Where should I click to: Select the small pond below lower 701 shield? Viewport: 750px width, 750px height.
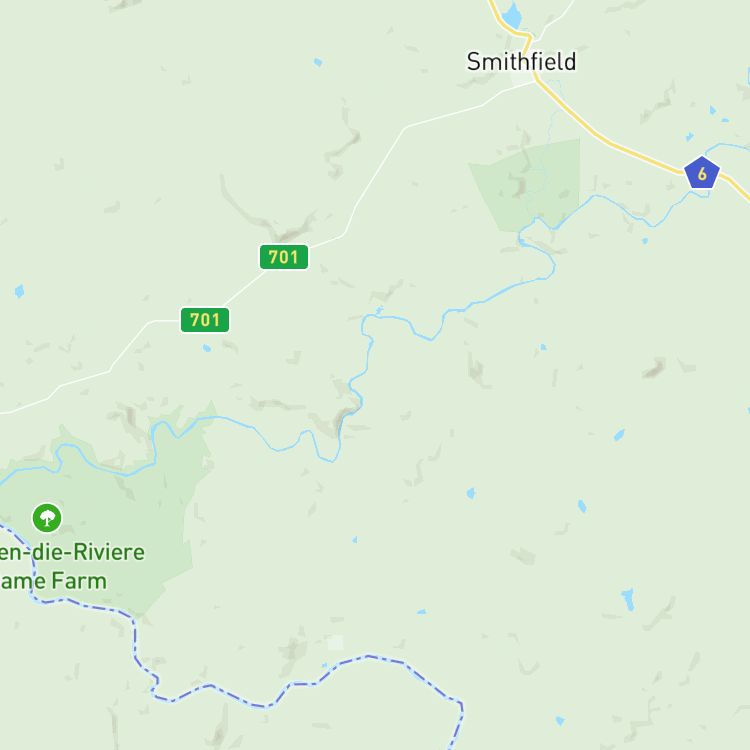click(207, 348)
